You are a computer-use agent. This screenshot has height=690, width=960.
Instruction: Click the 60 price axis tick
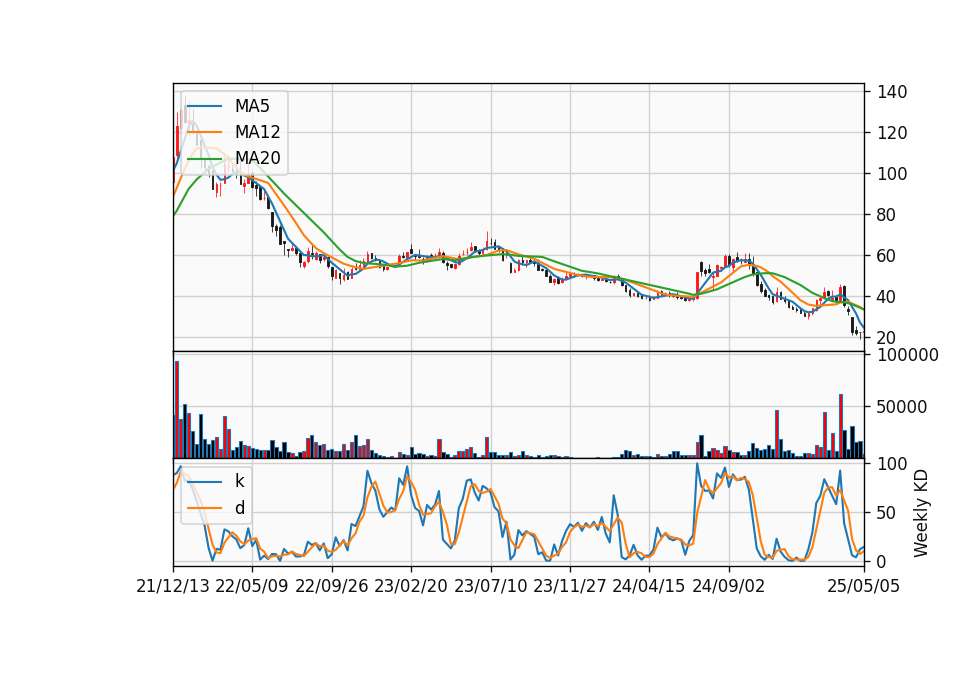887,256
